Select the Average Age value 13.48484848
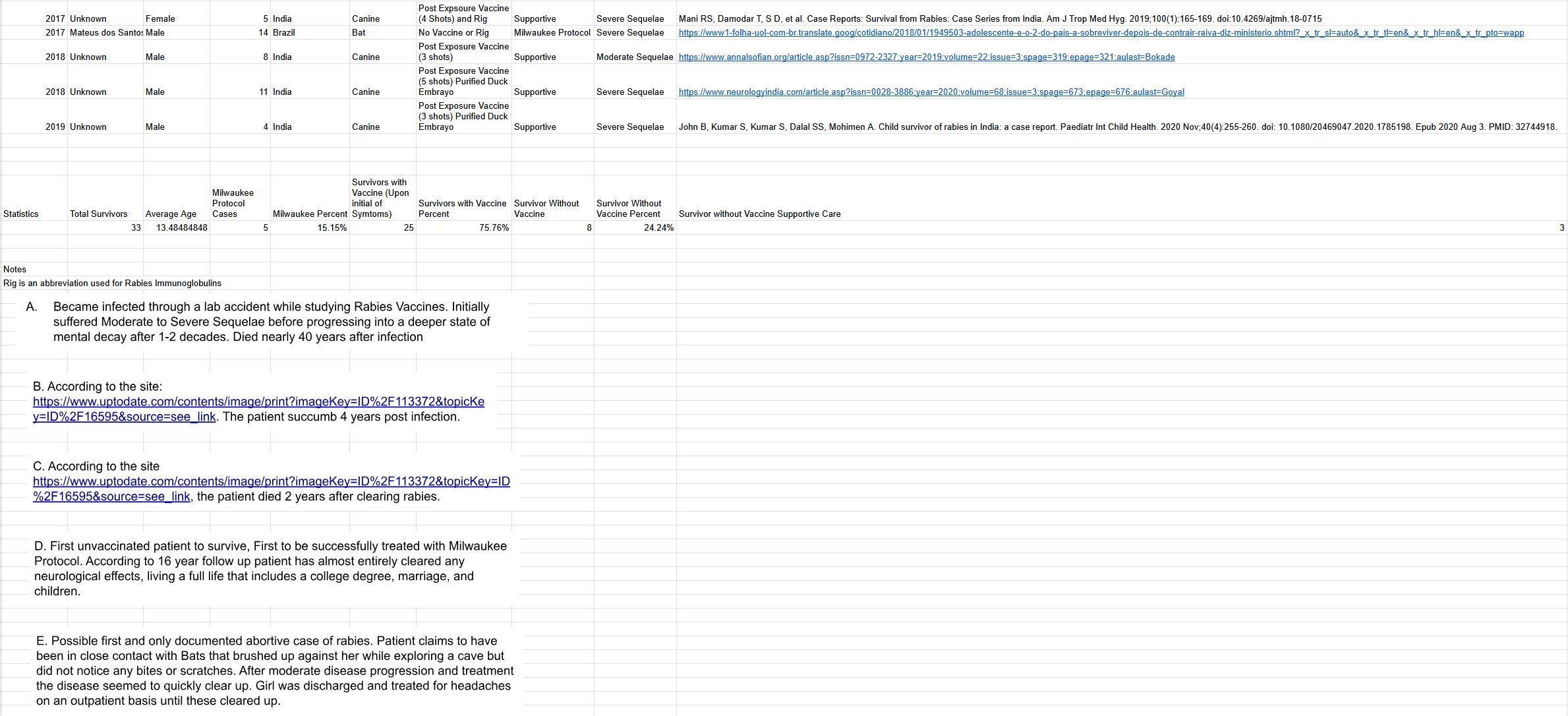 click(x=176, y=227)
